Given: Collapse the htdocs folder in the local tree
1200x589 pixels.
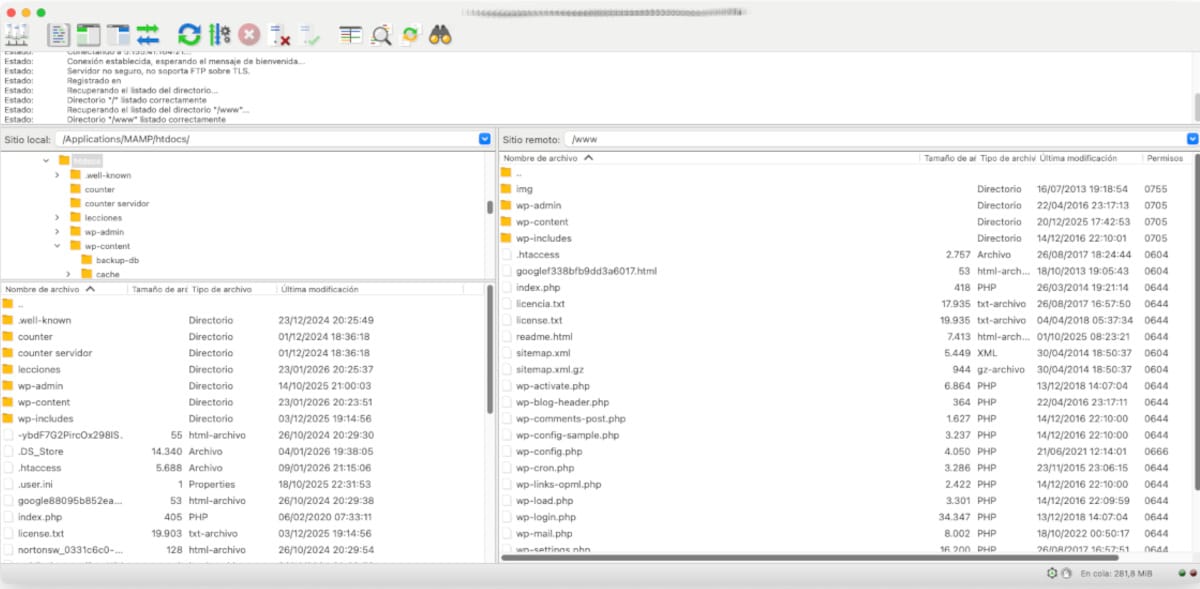Looking at the screenshot, I should pyautogui.click(x=46, y=160).
